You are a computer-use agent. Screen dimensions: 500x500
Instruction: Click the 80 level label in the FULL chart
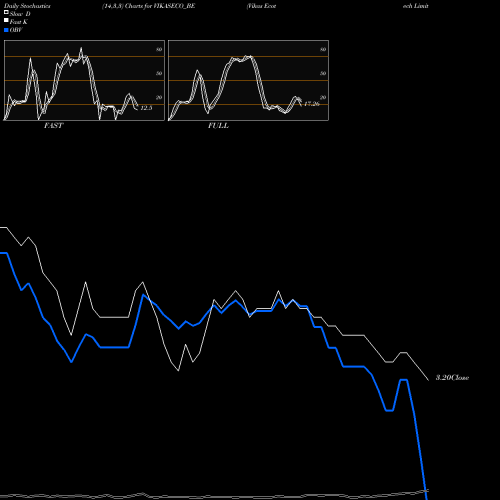pyautogui.click(x=323, y=49)
